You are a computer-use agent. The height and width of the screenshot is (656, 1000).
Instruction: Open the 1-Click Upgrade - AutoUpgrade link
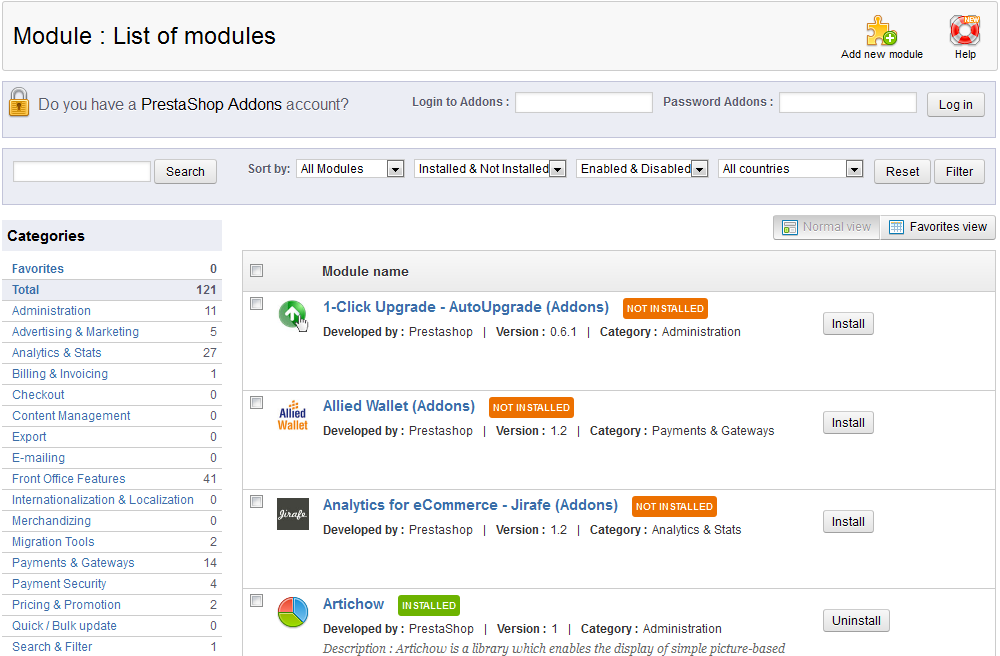pyautogui.click(x=466, y=307)
